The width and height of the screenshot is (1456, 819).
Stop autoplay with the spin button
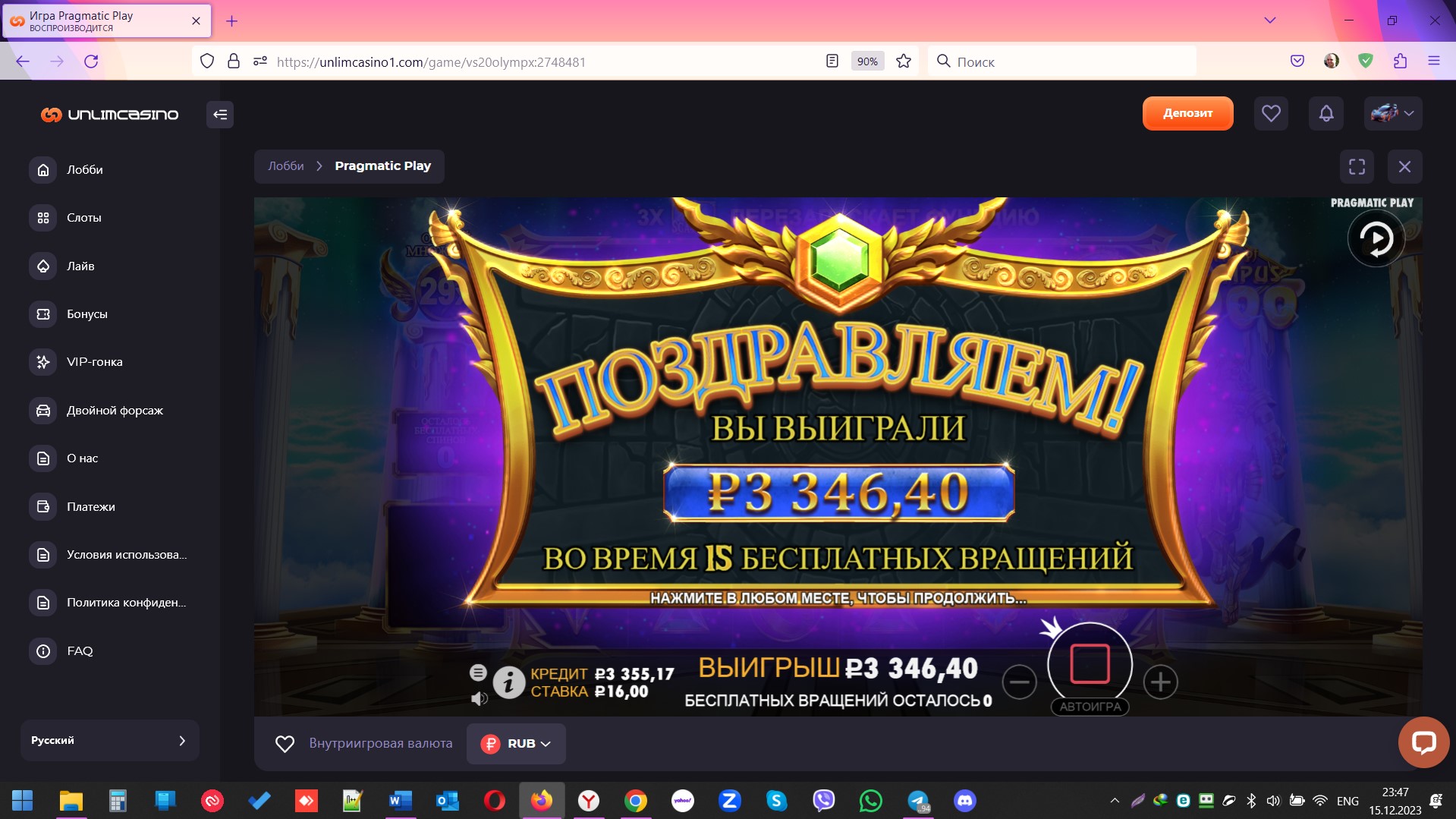pyautogui.click(x=1090, y=664)
